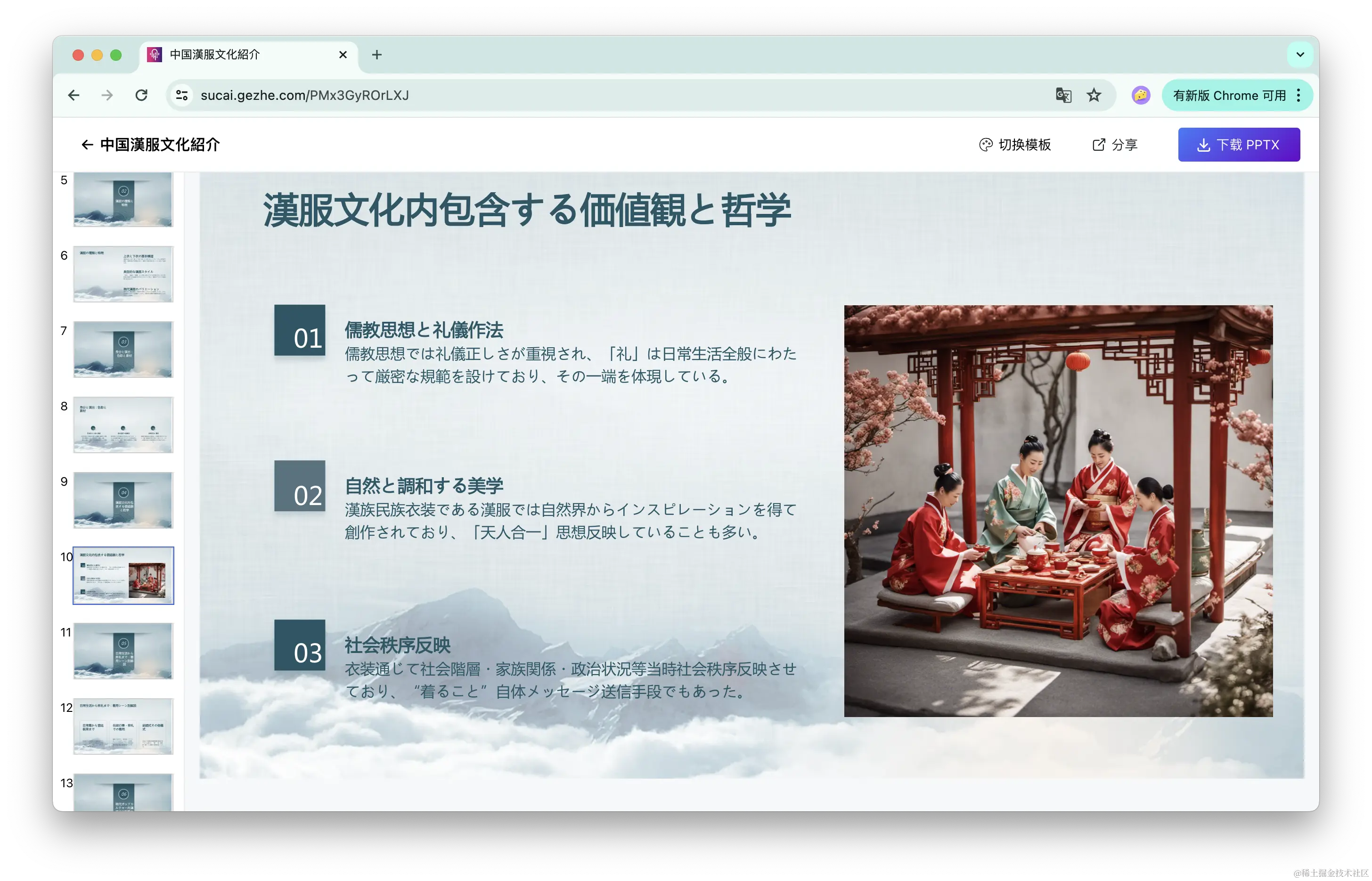Select slide 12 thumbnail
1372x881 pixels.
[123, 726]
